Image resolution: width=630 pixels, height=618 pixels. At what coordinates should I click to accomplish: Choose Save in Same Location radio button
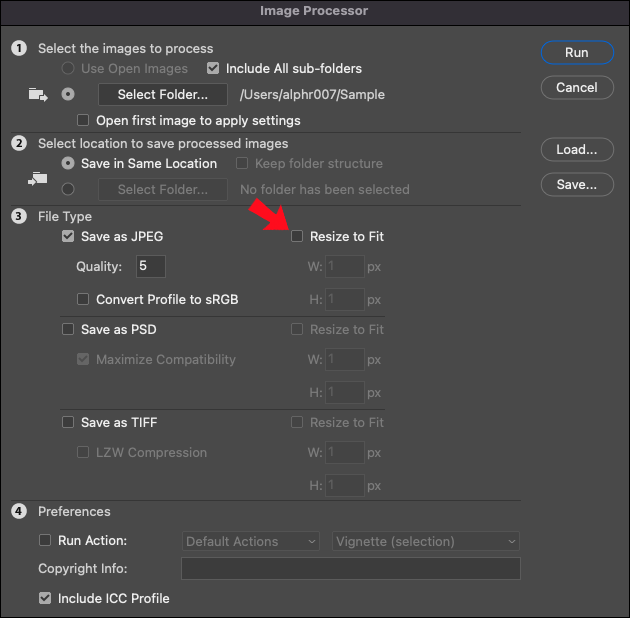(68, 163)
